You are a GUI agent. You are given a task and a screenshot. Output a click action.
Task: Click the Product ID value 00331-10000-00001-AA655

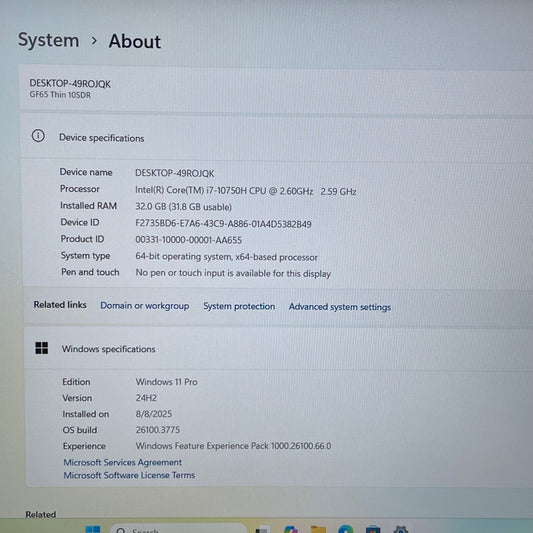pos(189,240)
